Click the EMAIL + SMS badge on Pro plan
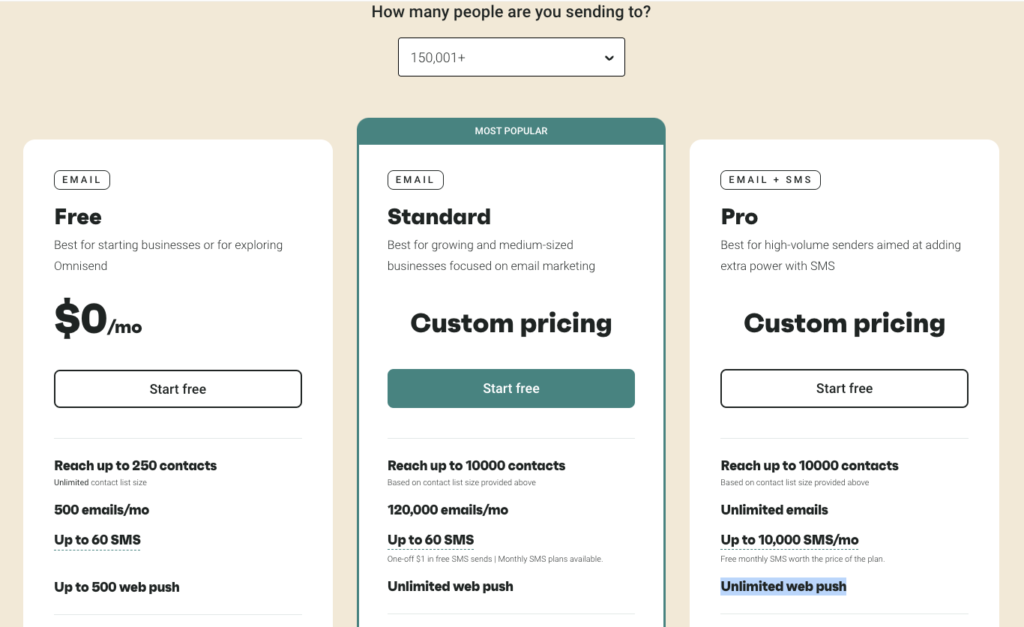Image resolution: width=1024 pixels, height=627 pixels. point(770,180)
